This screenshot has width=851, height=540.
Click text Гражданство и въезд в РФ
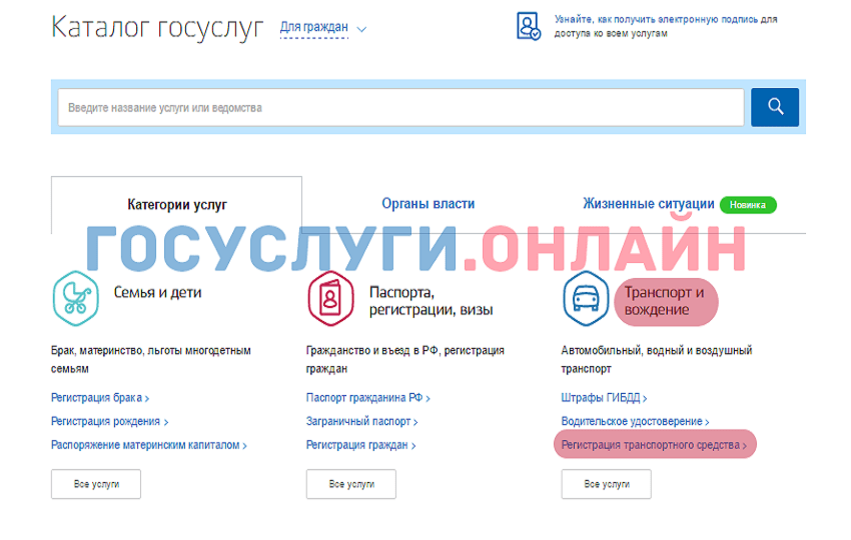[373, 351]
